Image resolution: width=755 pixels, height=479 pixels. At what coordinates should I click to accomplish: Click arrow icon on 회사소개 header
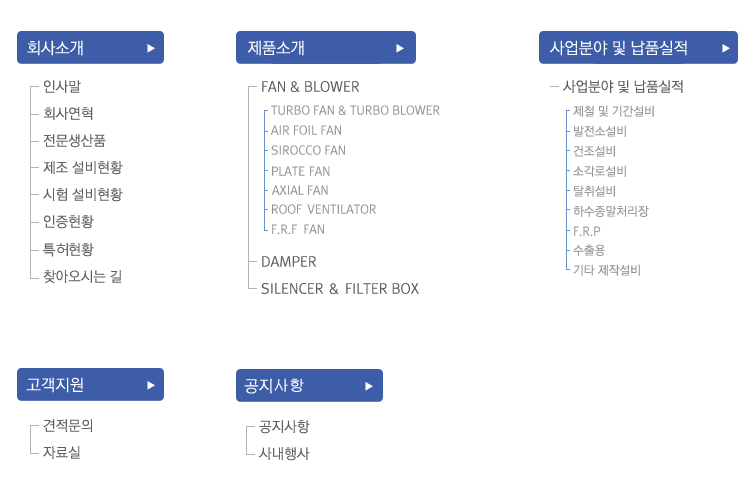[x=151, y=48]
